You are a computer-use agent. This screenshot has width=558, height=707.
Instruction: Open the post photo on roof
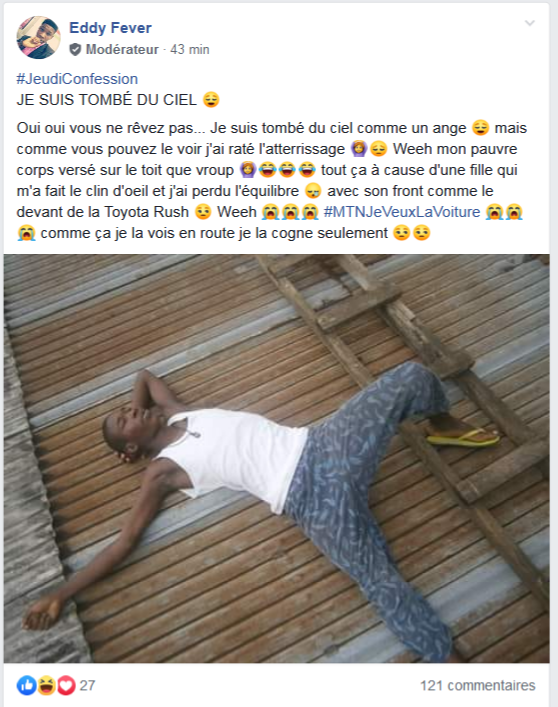pyautogui.click(x=276, y=458)
